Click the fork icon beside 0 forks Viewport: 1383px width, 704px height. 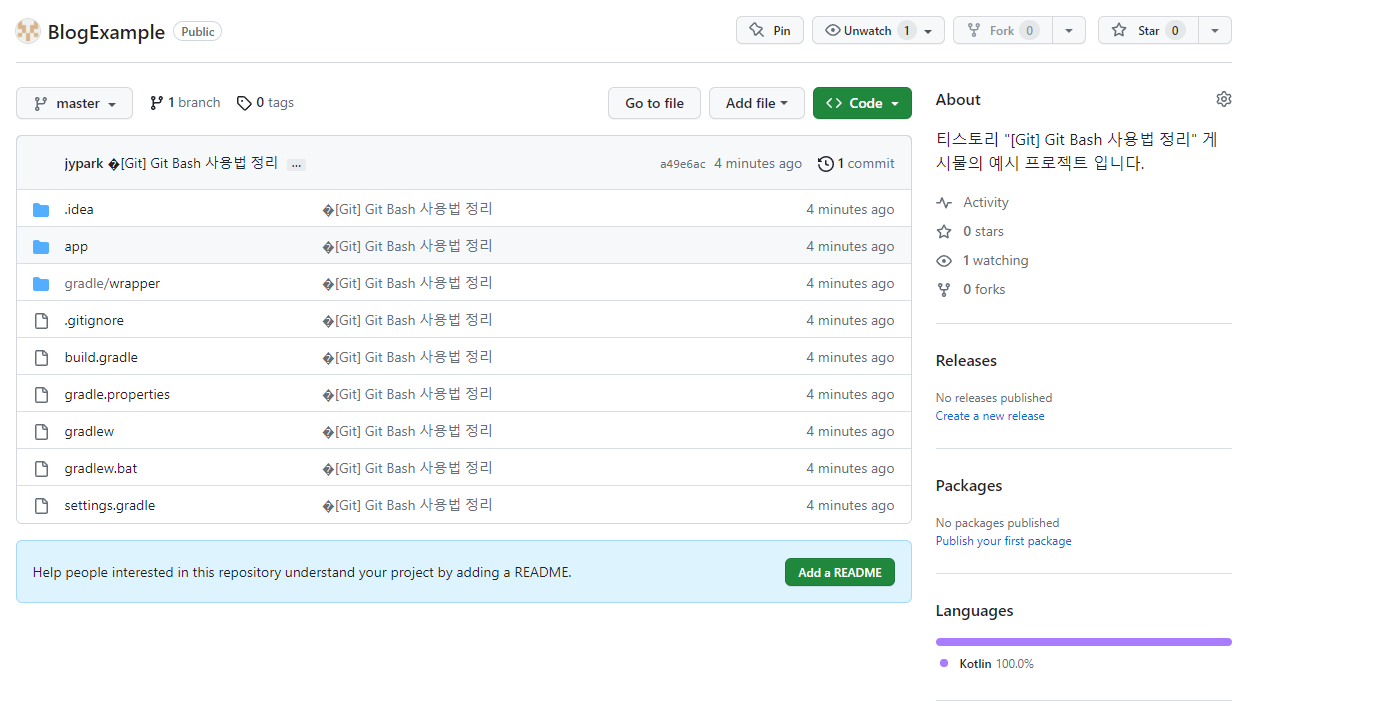(944, 290)
